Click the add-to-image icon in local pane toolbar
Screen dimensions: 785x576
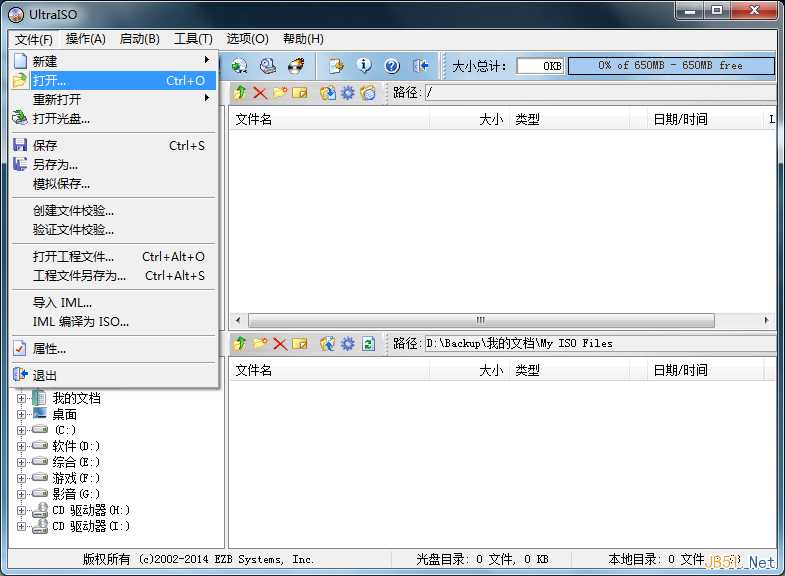tap(328, 343)
